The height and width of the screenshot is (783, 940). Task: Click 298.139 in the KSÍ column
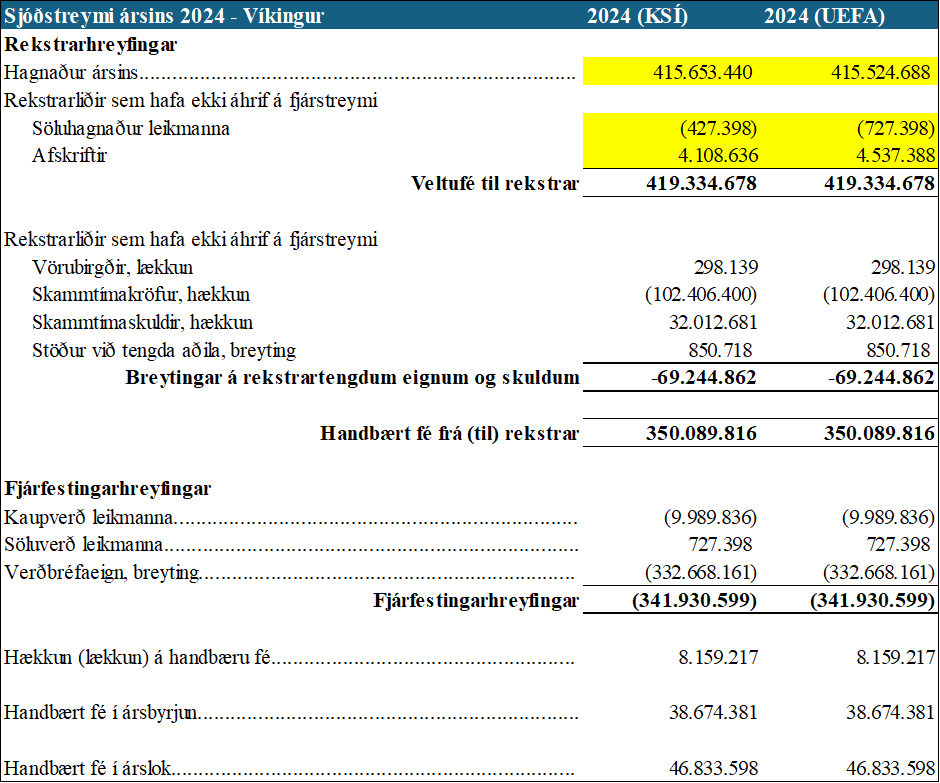click(726, 267)
